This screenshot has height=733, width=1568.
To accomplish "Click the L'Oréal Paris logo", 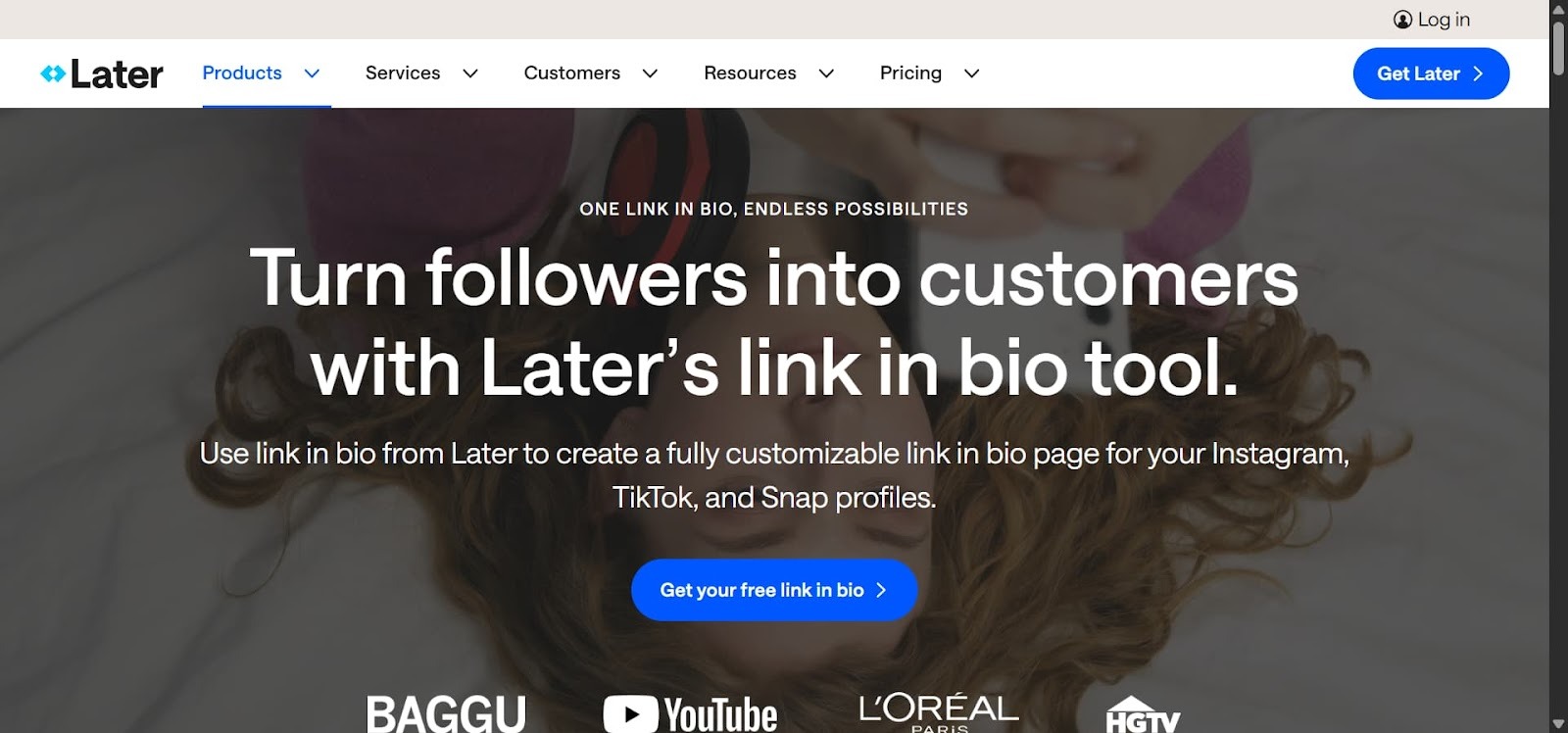I will (939, 712).
